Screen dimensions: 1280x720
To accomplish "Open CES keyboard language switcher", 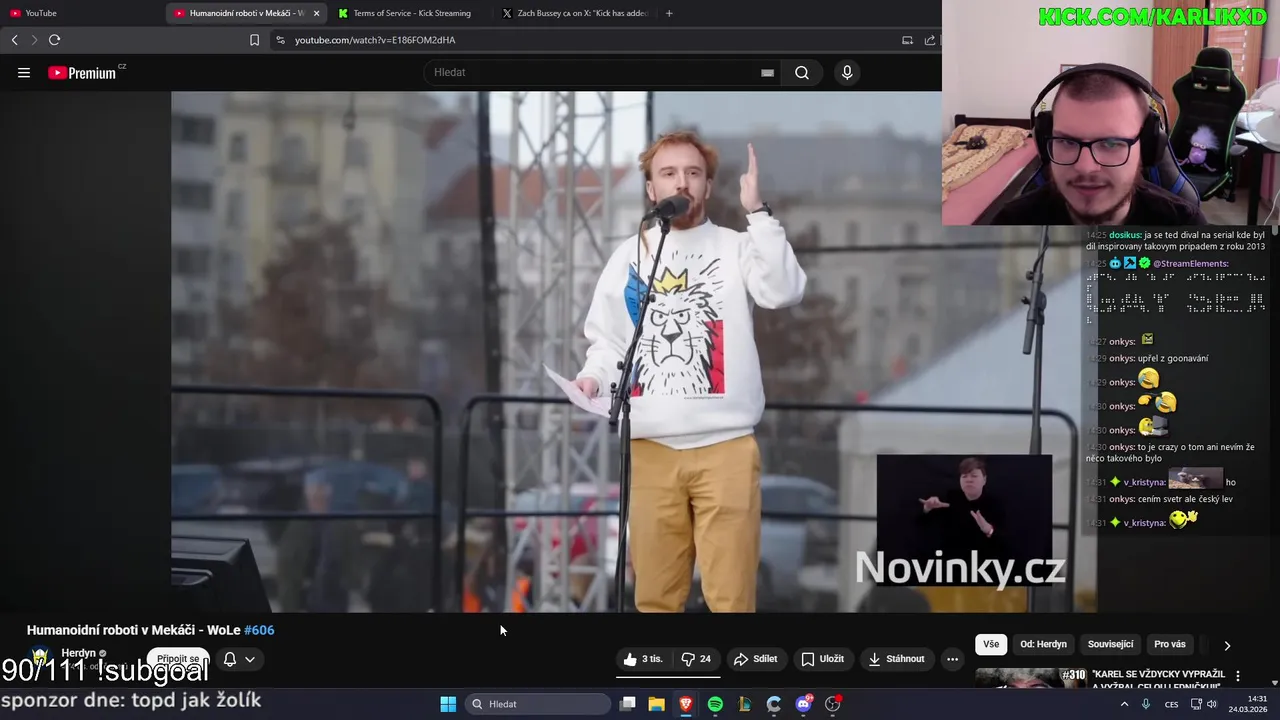I will tap(1171, 704).
